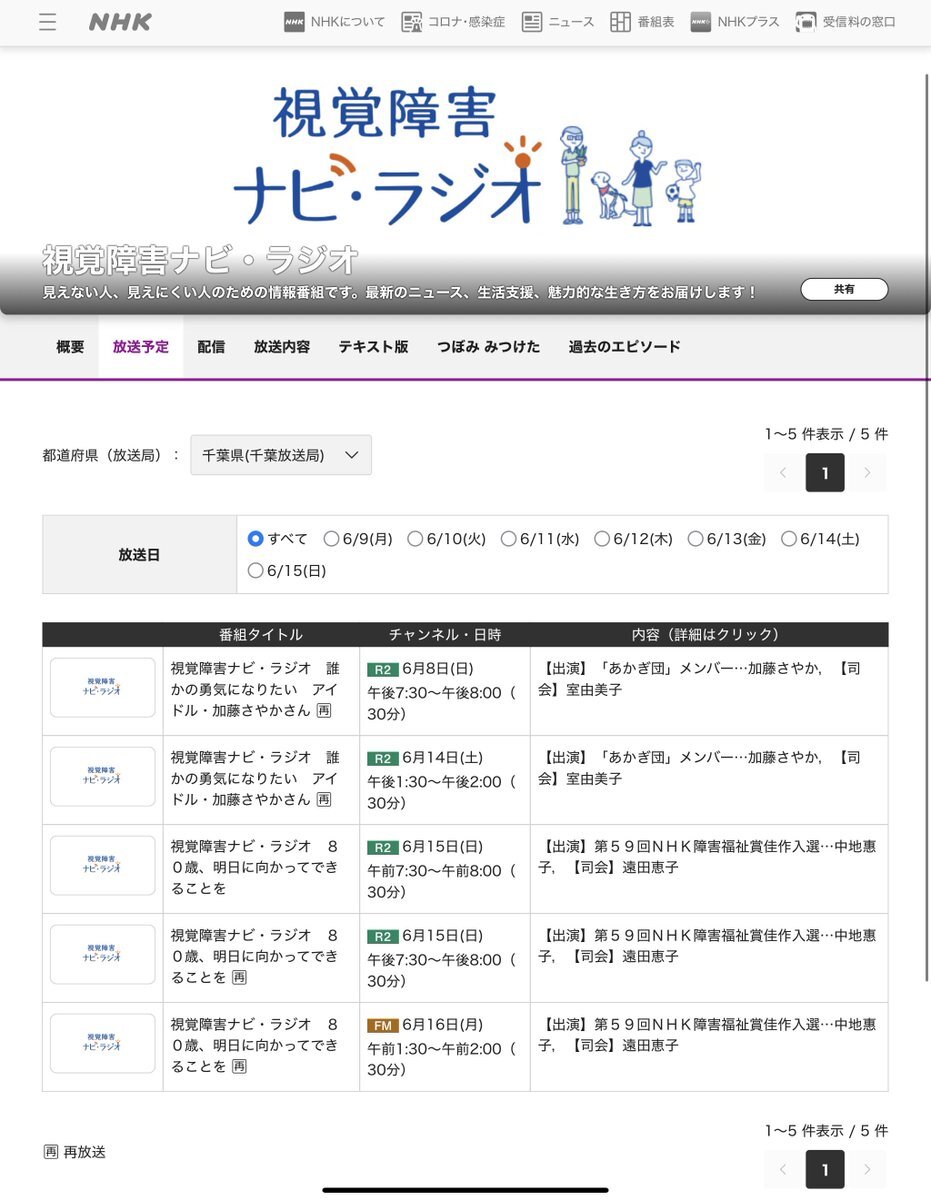
Task: Open content details for 6月8日(日) row
Action: tap(702, 679)
